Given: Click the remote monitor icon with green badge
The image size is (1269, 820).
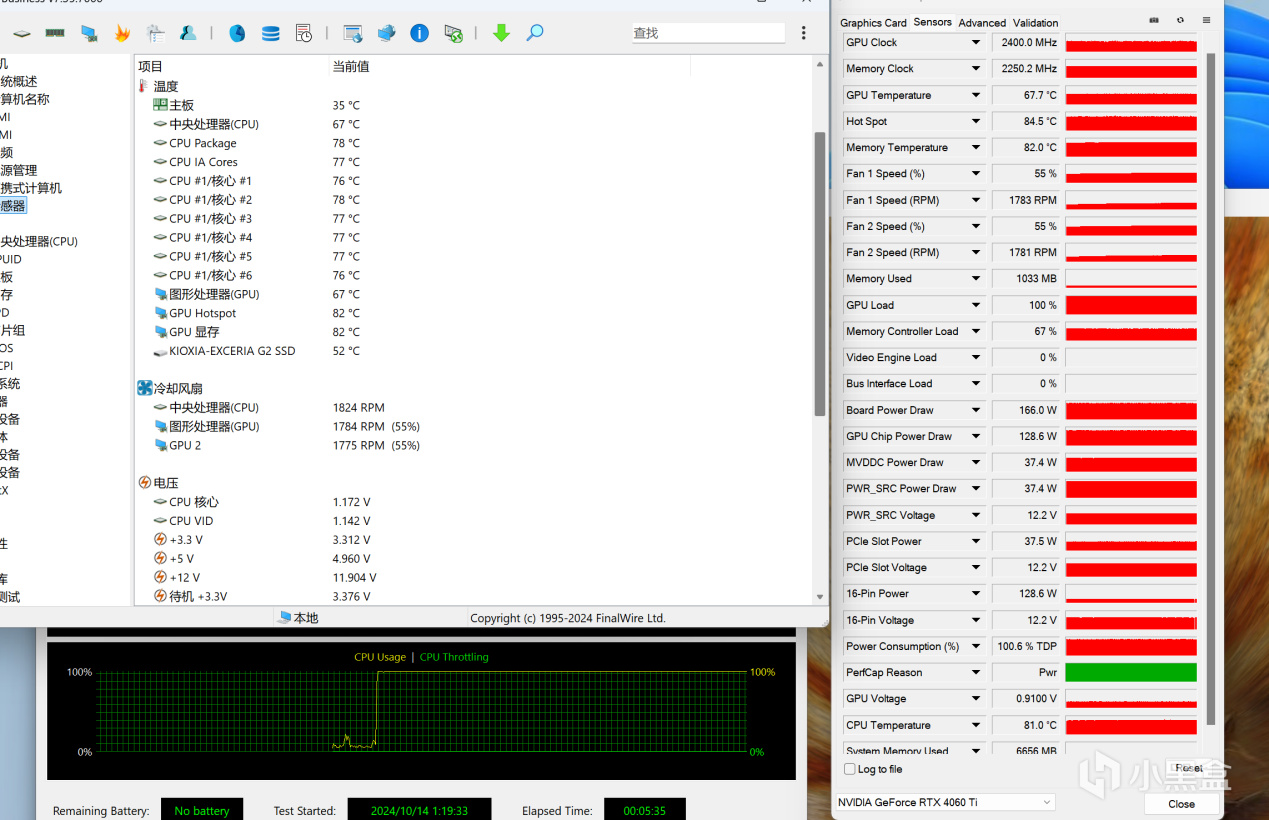Looking at the screenshot, I should [453, 34].
